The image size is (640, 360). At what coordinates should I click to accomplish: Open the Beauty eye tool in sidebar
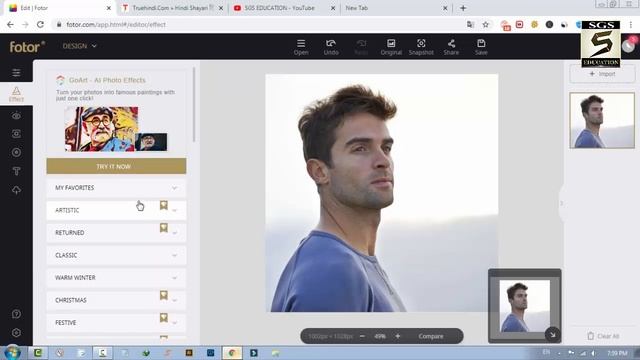coord(16,116)
